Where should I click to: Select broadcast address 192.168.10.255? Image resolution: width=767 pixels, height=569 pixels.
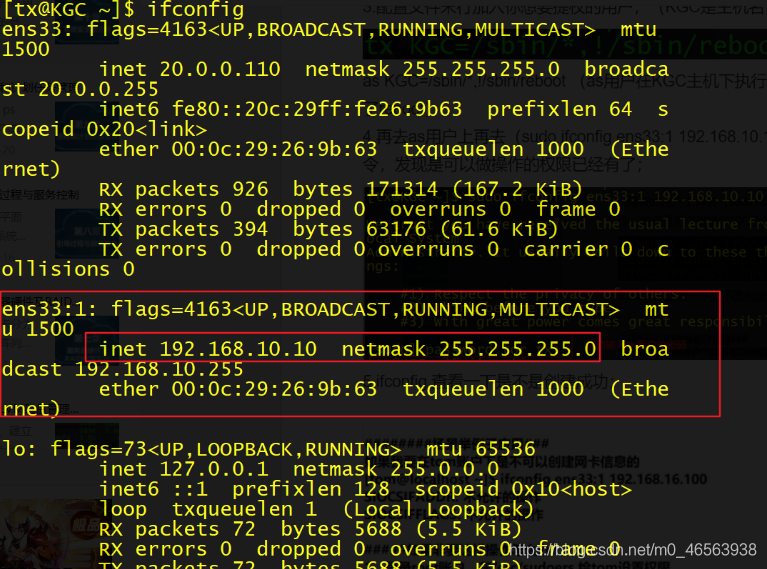(158, 369)
